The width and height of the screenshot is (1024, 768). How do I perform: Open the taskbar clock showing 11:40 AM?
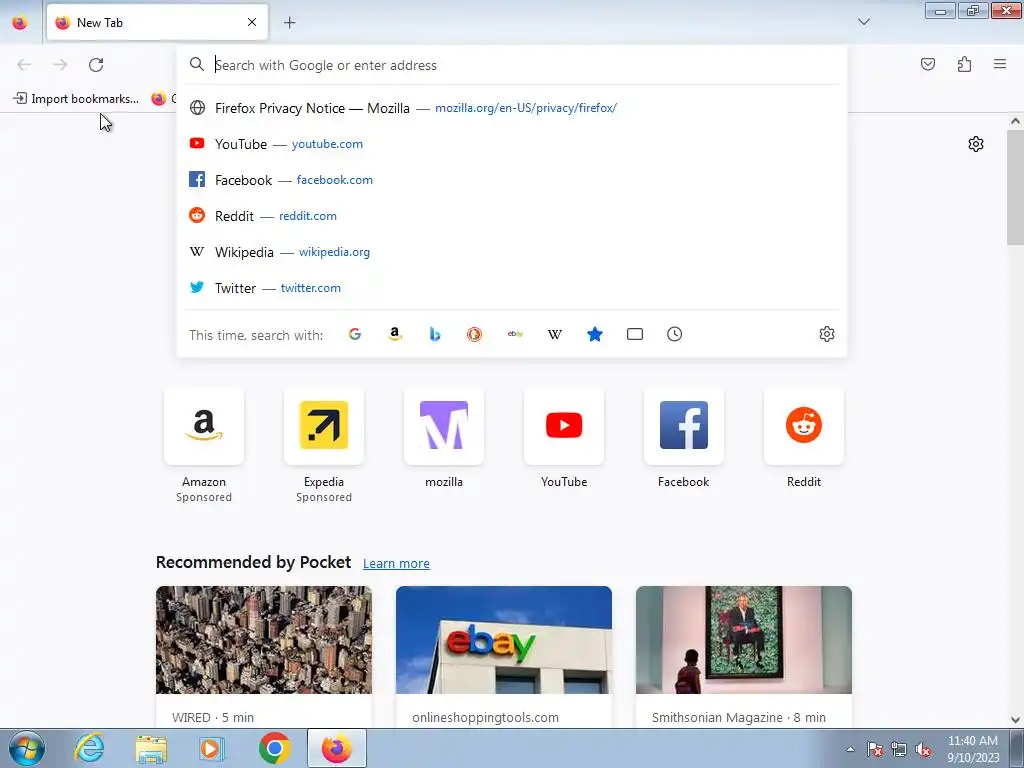pos(973,749)
